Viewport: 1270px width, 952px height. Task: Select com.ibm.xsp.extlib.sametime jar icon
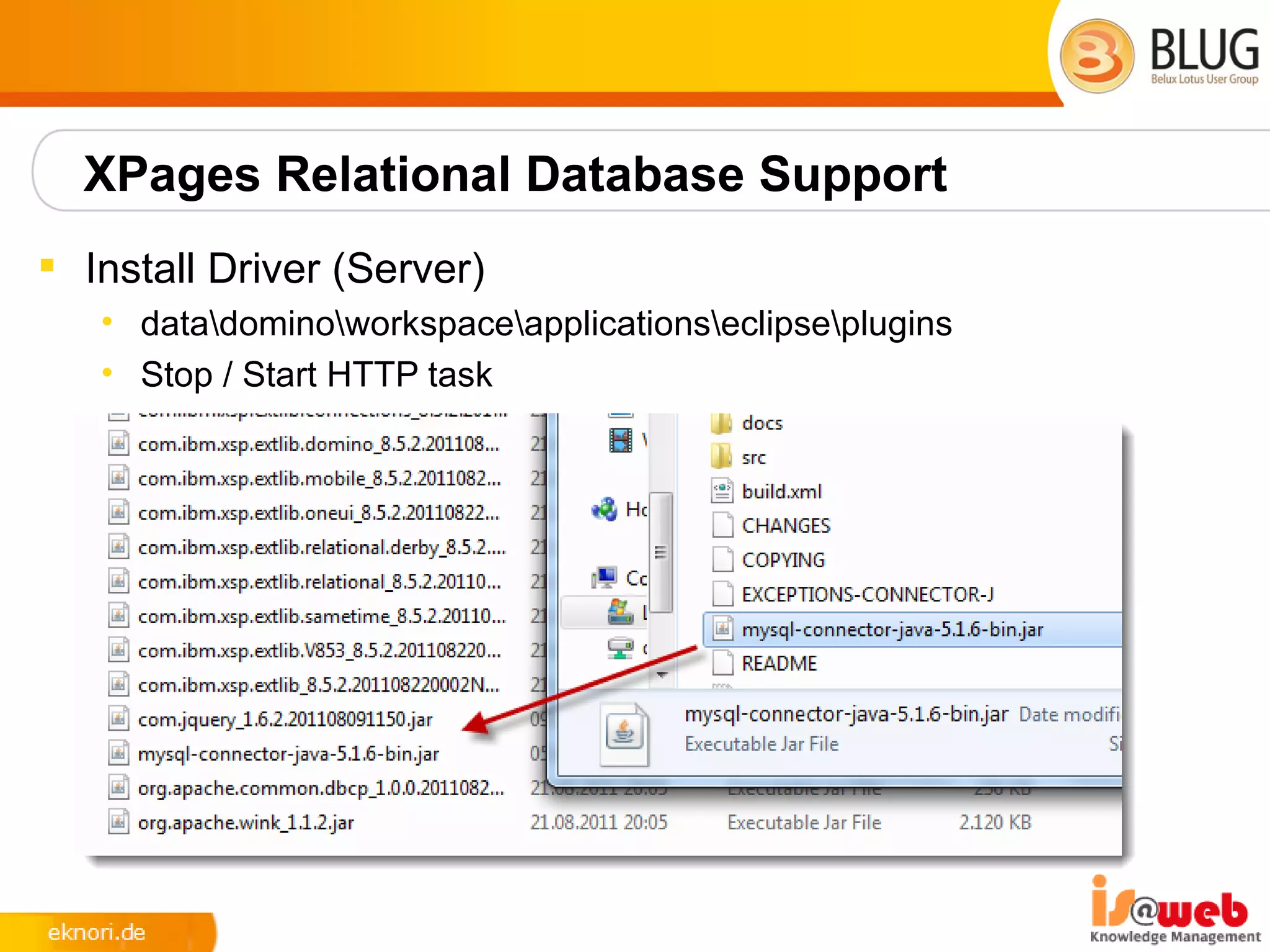click(118, 615)
